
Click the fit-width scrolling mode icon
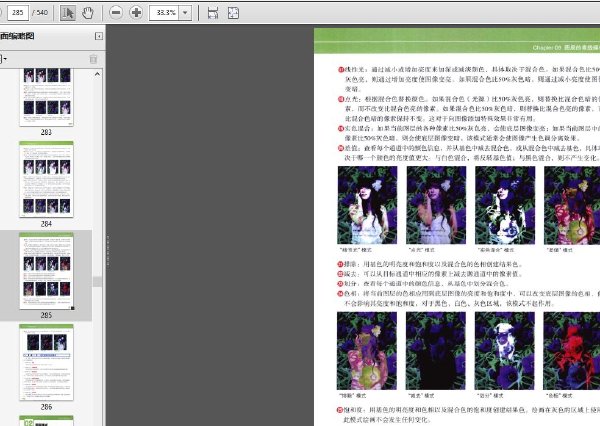[x=213, y=13]
